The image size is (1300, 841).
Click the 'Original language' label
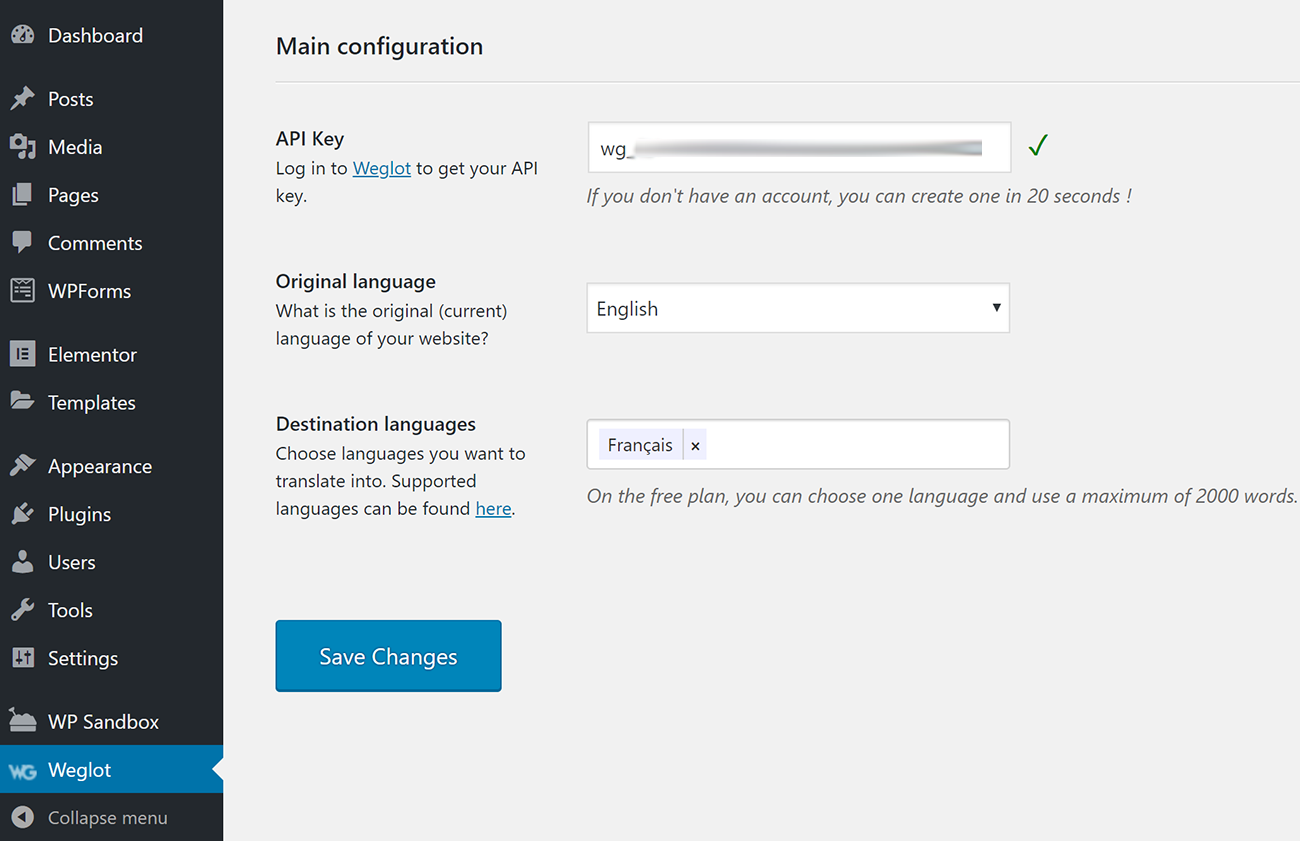click(x=356, y=281)
